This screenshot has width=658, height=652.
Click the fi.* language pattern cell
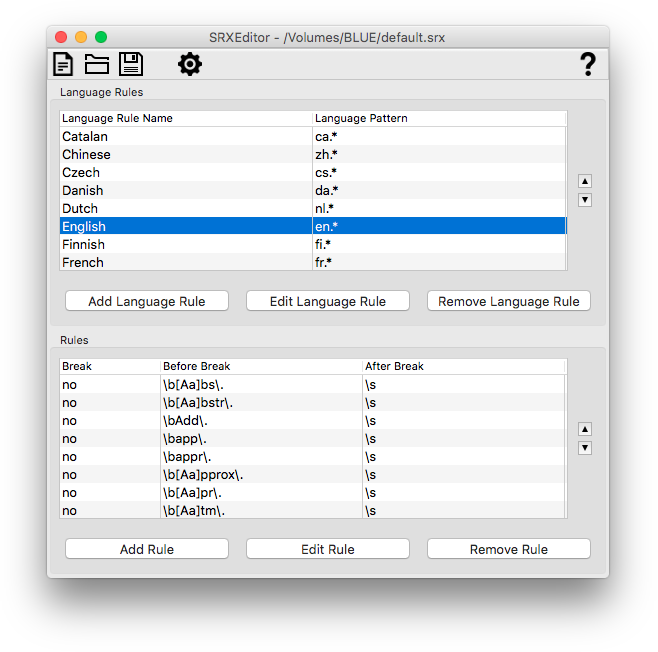coord(439,244)
